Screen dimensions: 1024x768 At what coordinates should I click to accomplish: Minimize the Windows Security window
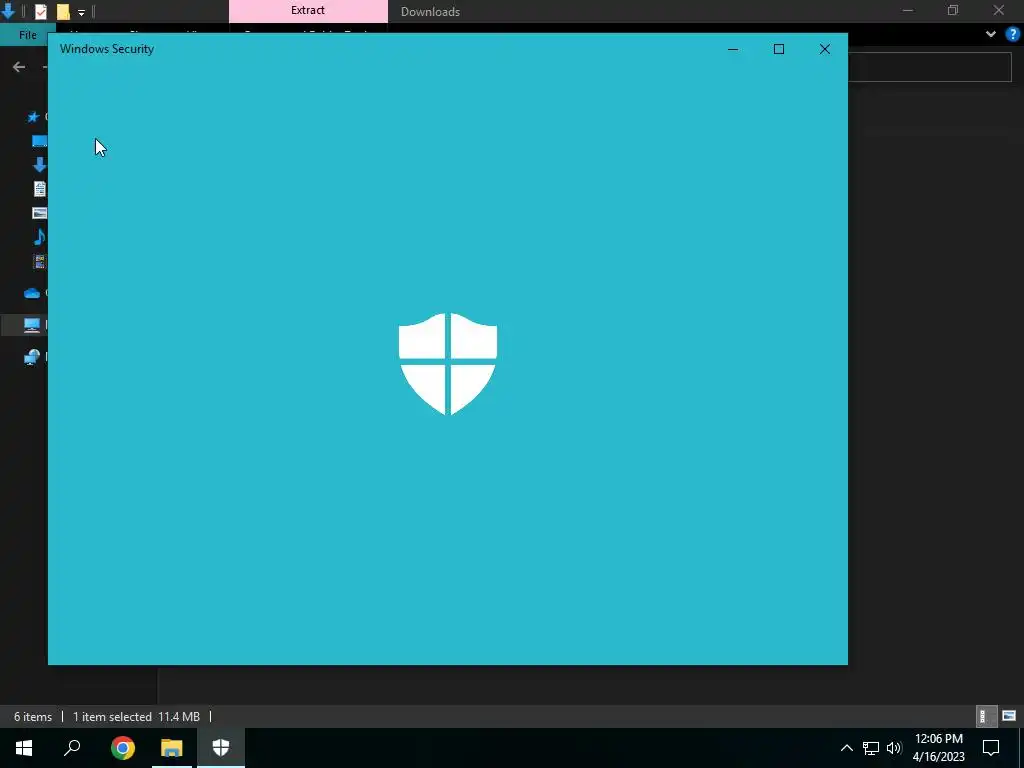tap(733, 49)
